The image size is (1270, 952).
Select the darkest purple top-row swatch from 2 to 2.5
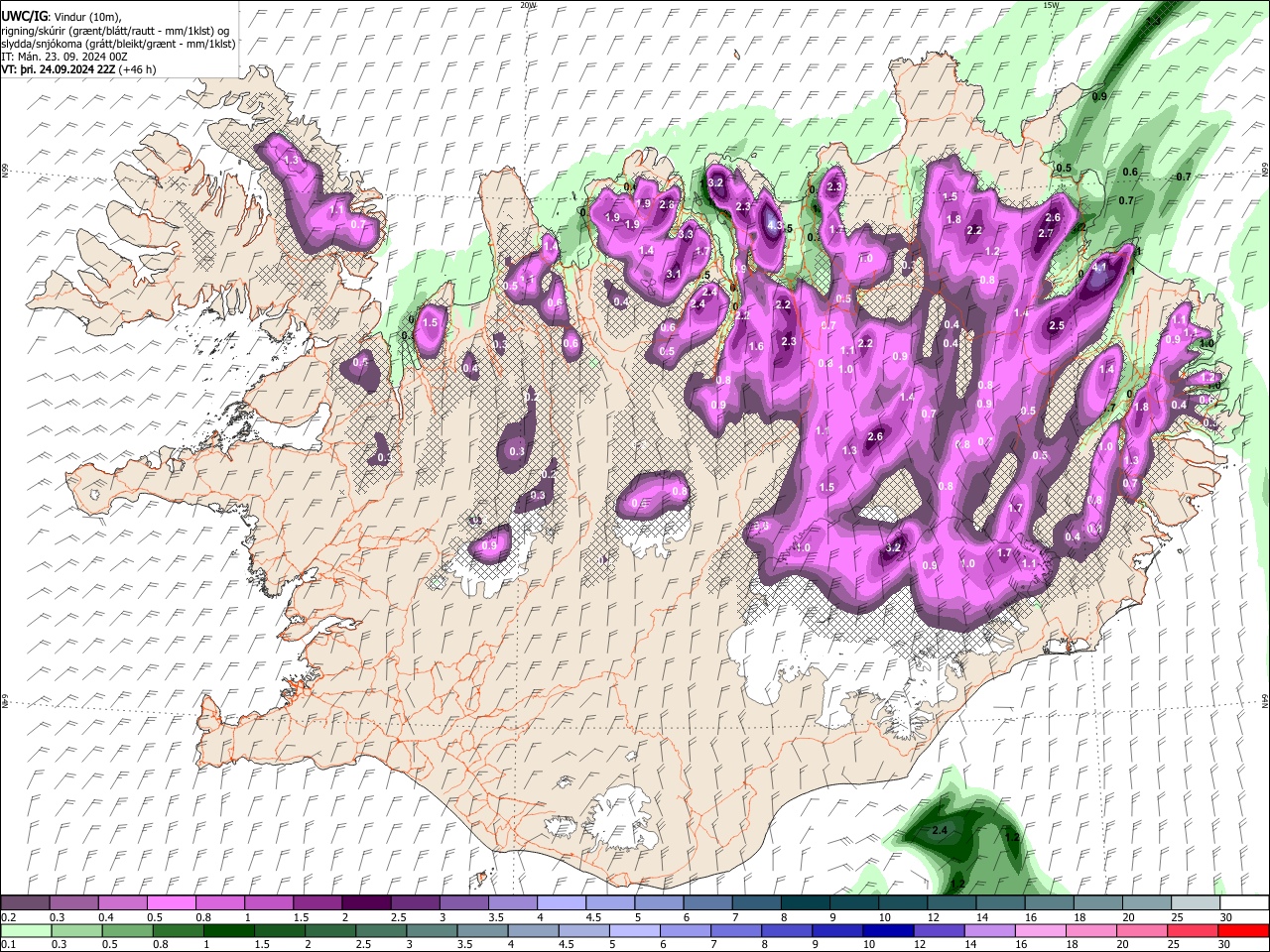[366, 903]
